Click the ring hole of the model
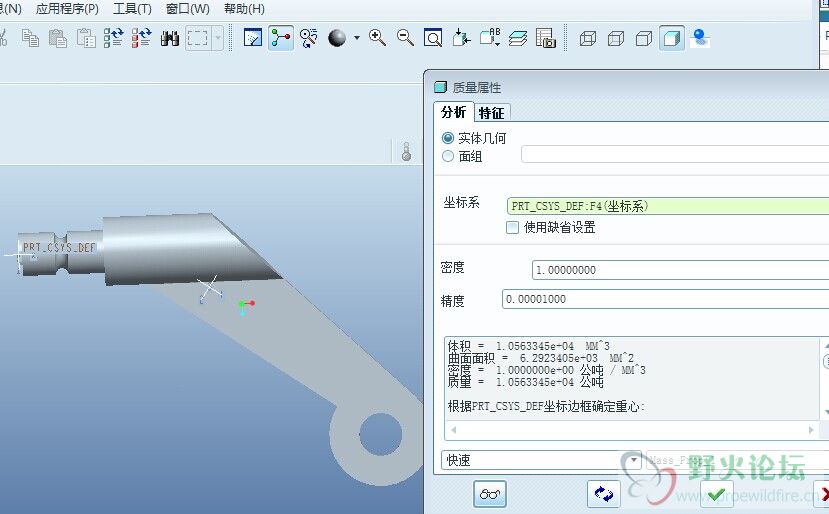Screen dimensions: 829x514 tap(381, 435)
